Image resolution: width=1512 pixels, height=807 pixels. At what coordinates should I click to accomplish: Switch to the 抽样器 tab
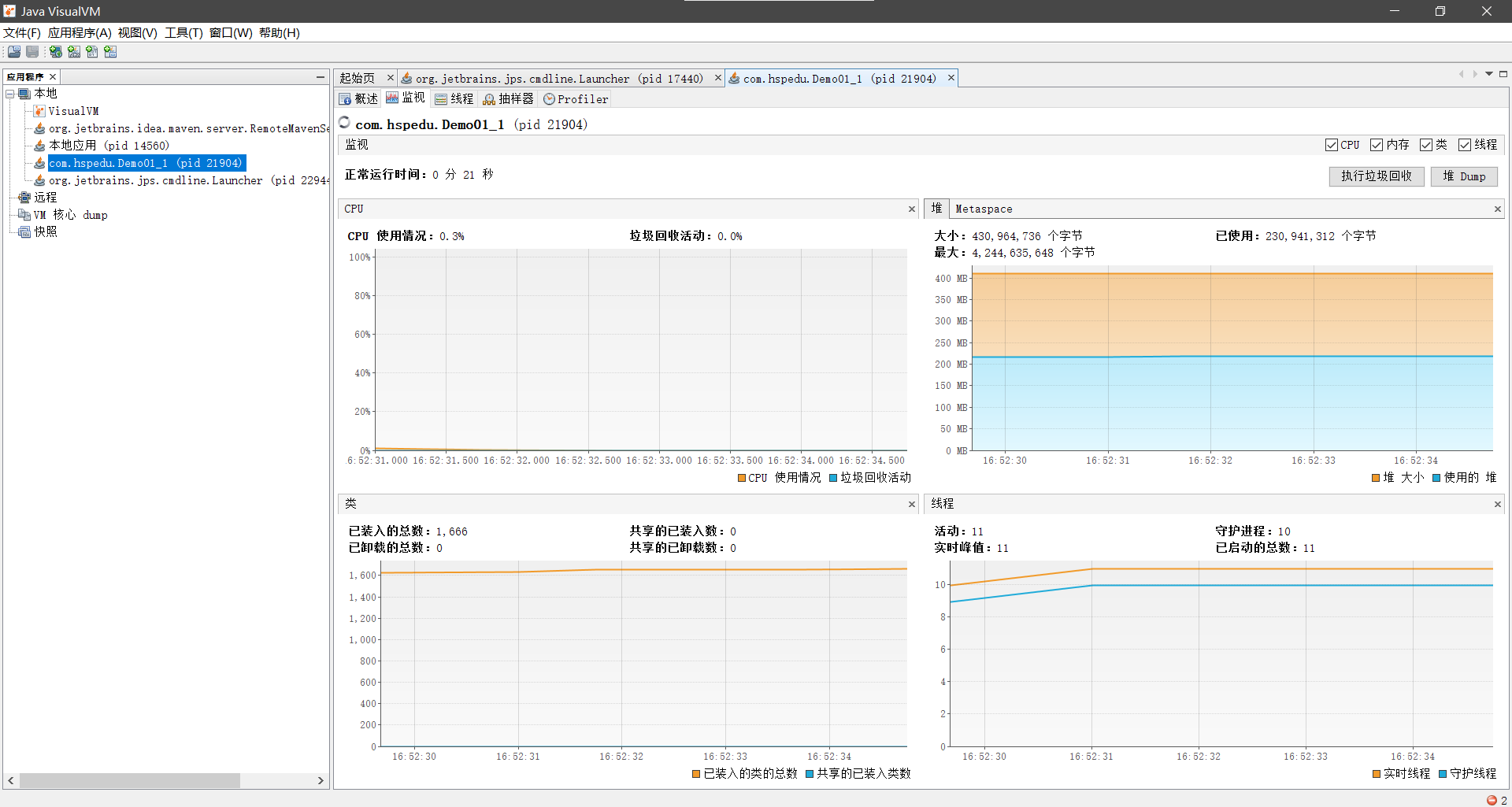tap(509, 99)
